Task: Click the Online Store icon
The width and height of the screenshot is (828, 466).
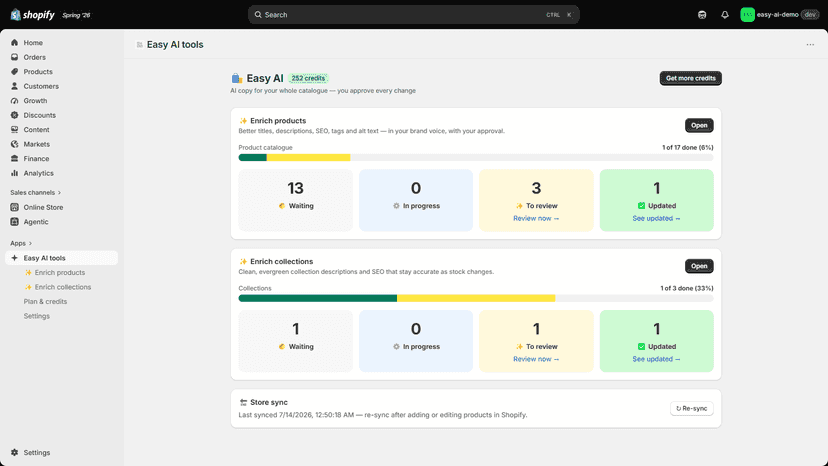Action: tap(14, 207)
